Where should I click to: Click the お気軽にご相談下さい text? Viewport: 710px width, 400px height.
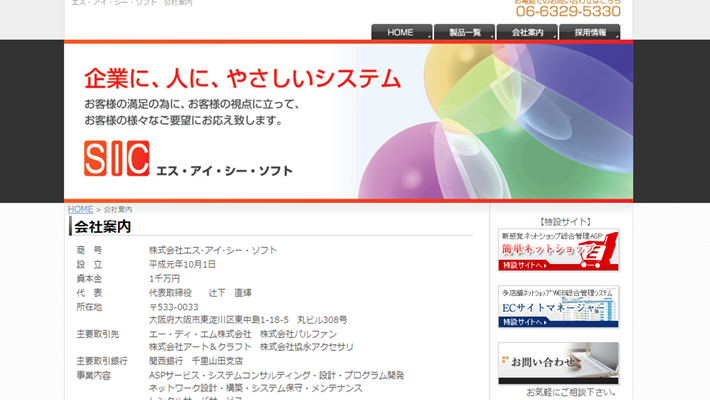click(571, 392)
